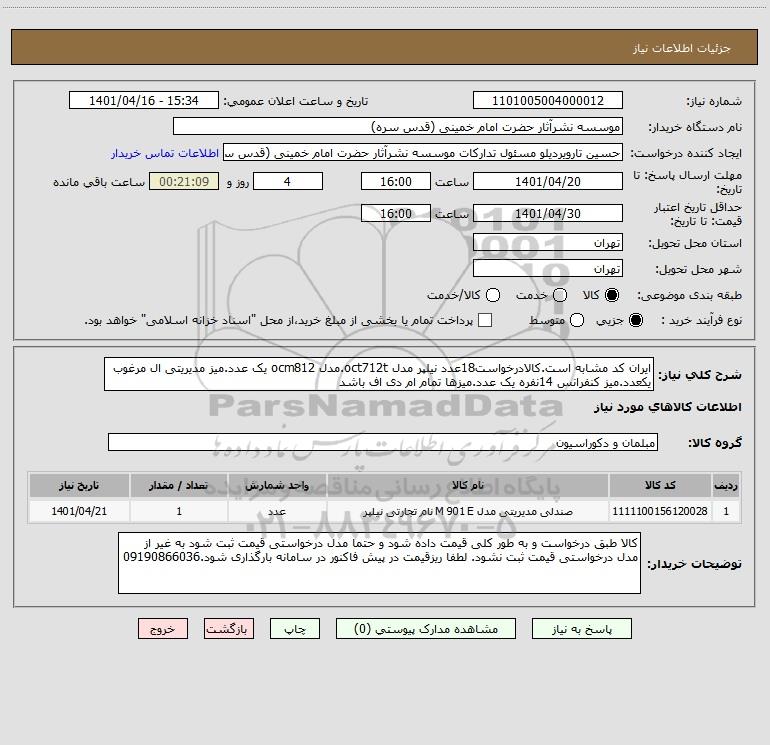Click the remaining time 00:21:09 field
Image resolution: width=770 pixels, height=745 pixels.
coord(184,181)
